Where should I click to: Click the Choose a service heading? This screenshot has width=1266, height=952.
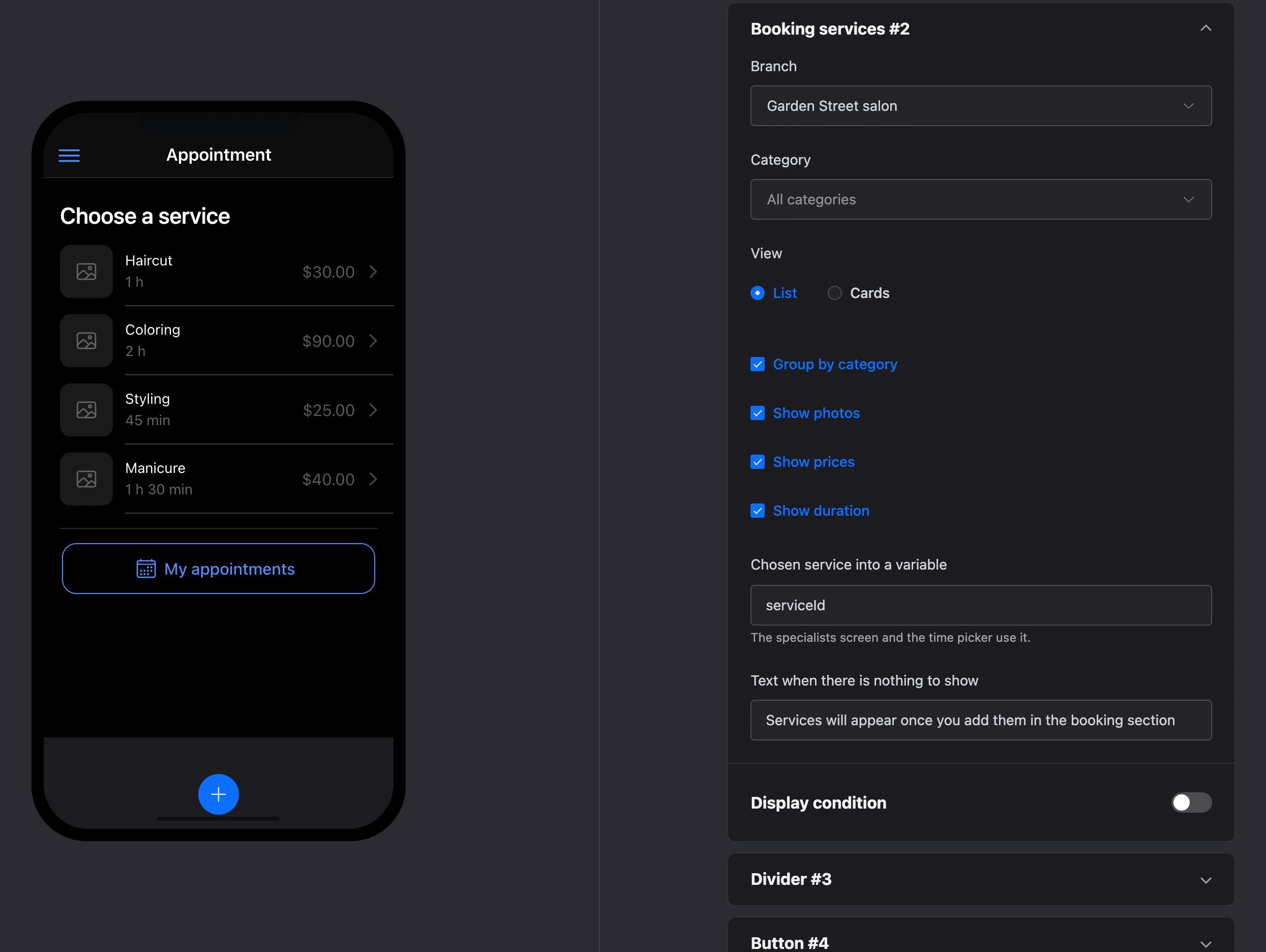(145, 217)
